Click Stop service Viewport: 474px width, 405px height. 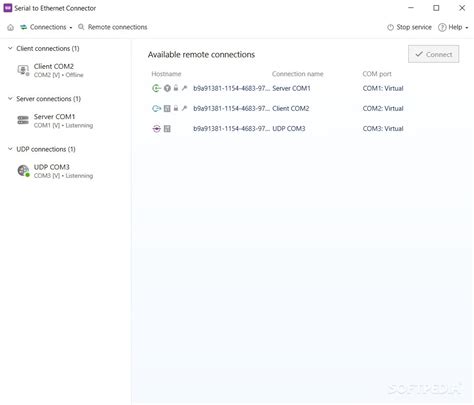click(x=409, y=27)
